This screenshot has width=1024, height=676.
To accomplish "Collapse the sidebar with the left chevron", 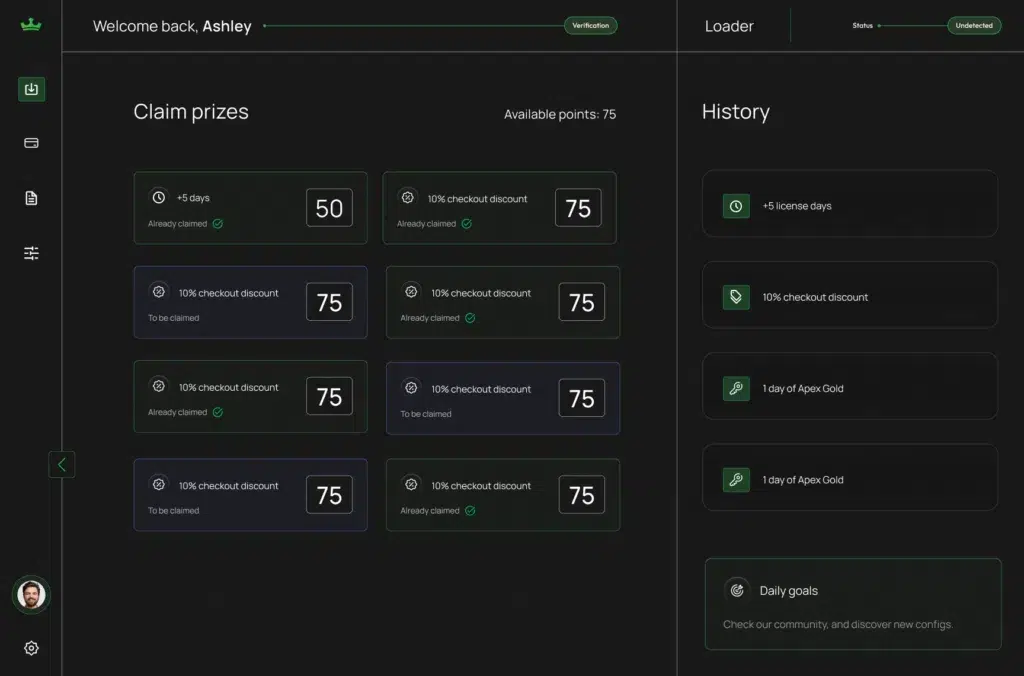I will 62,464.
